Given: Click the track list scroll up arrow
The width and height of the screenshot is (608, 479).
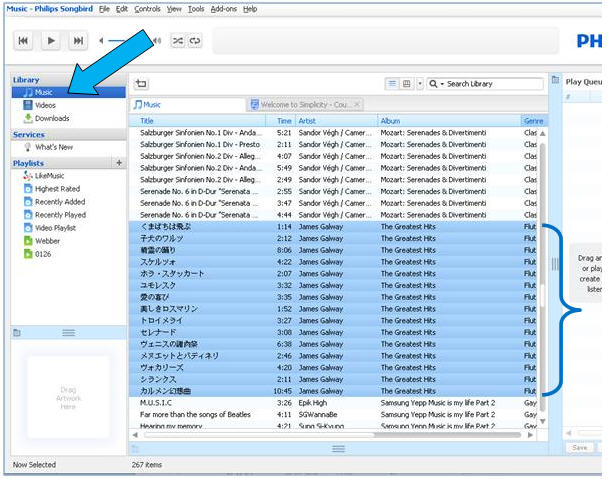Looking at the screenshot, I should coord(543,133).
